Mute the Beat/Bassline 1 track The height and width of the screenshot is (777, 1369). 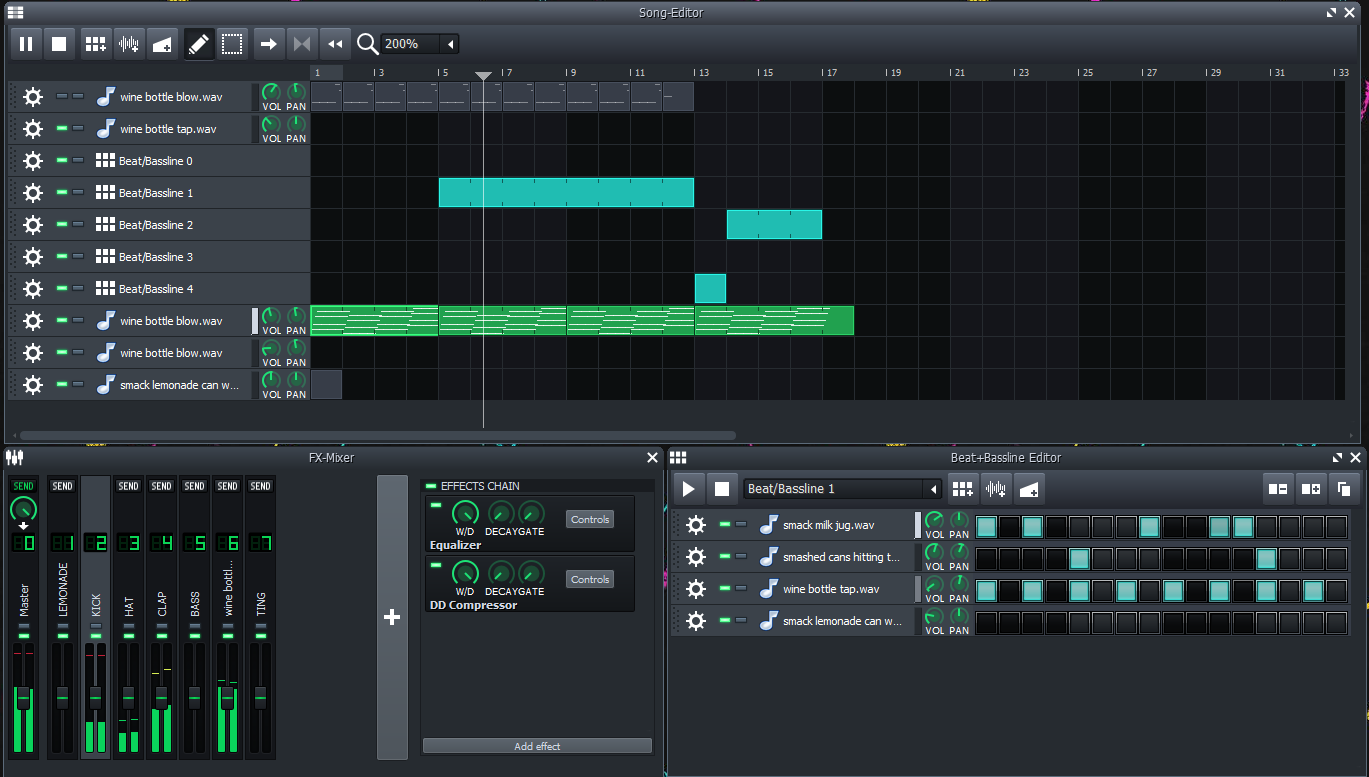tap(62, 192)
